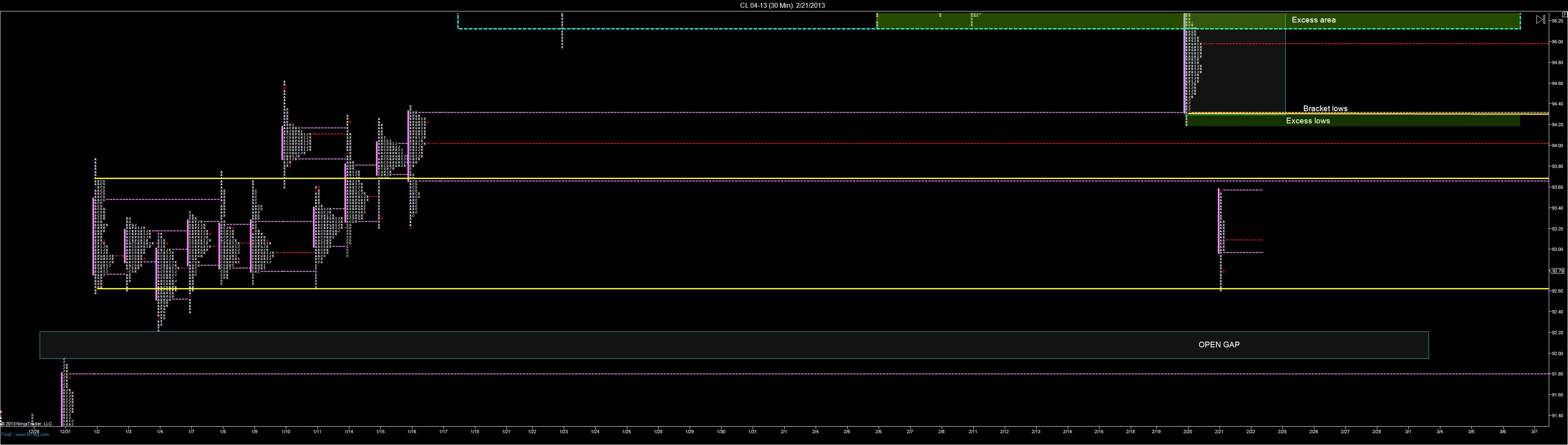Viewport: 1568px width, 445px height.
Task: Click the 1/2 date on time axis
Action: (x=97, y=432)
